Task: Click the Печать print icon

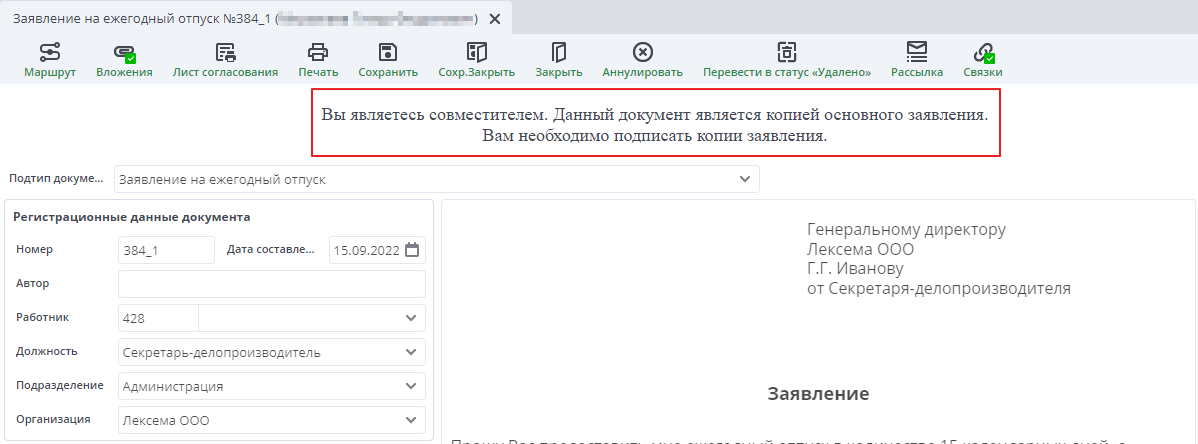Action: 318,60
